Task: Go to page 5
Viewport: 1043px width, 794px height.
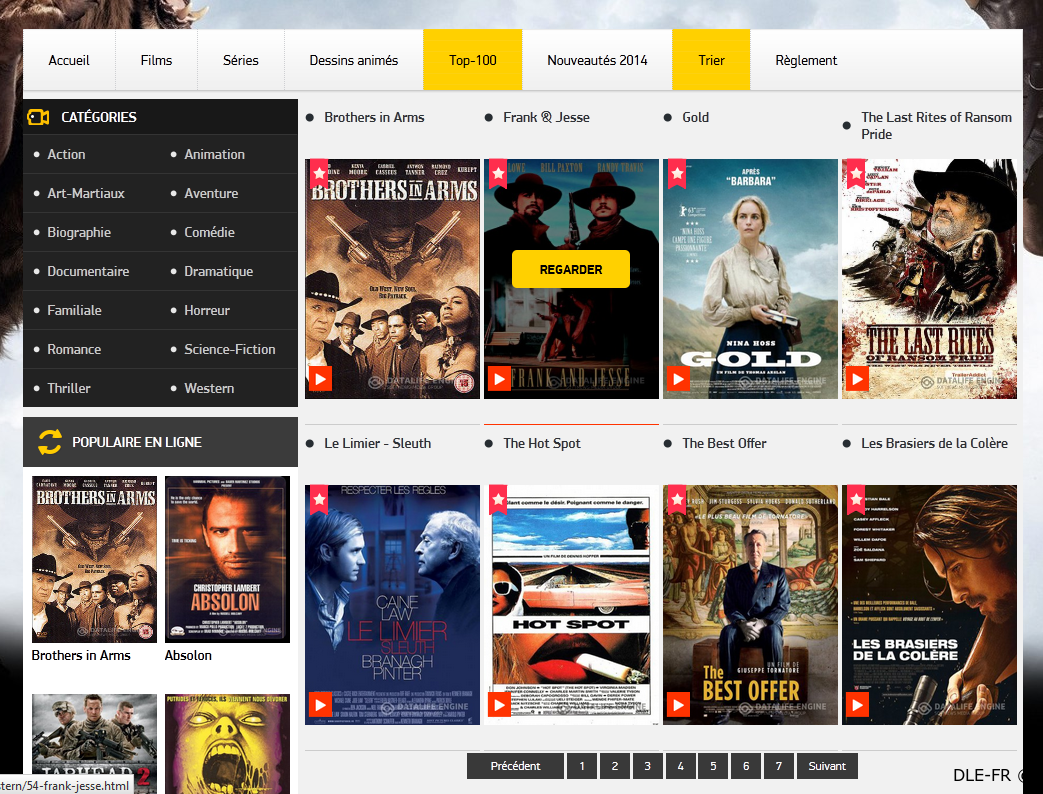Action: tap(713, 766)
